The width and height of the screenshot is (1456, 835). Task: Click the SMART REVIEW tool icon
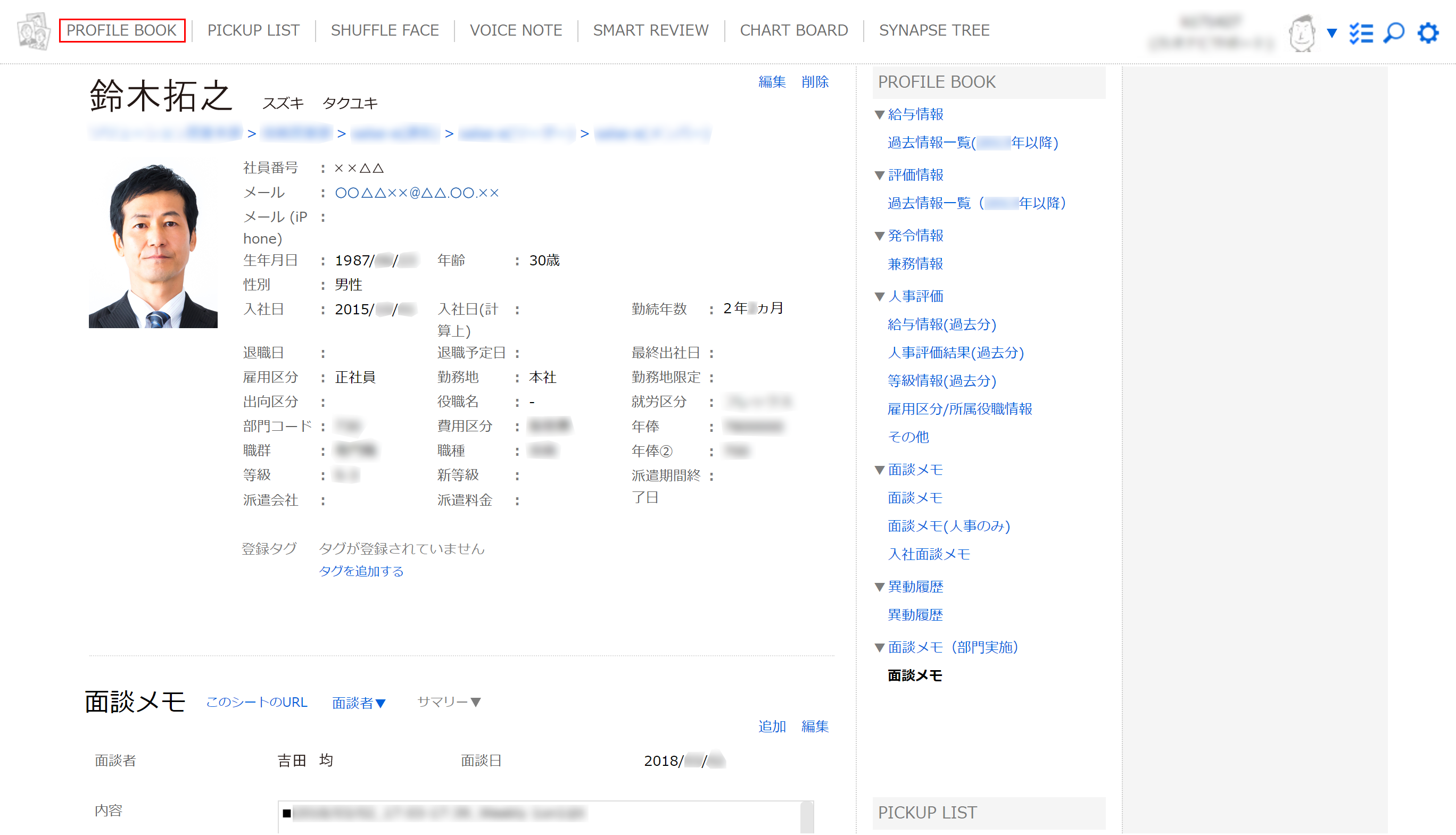[x=651, y=30]
